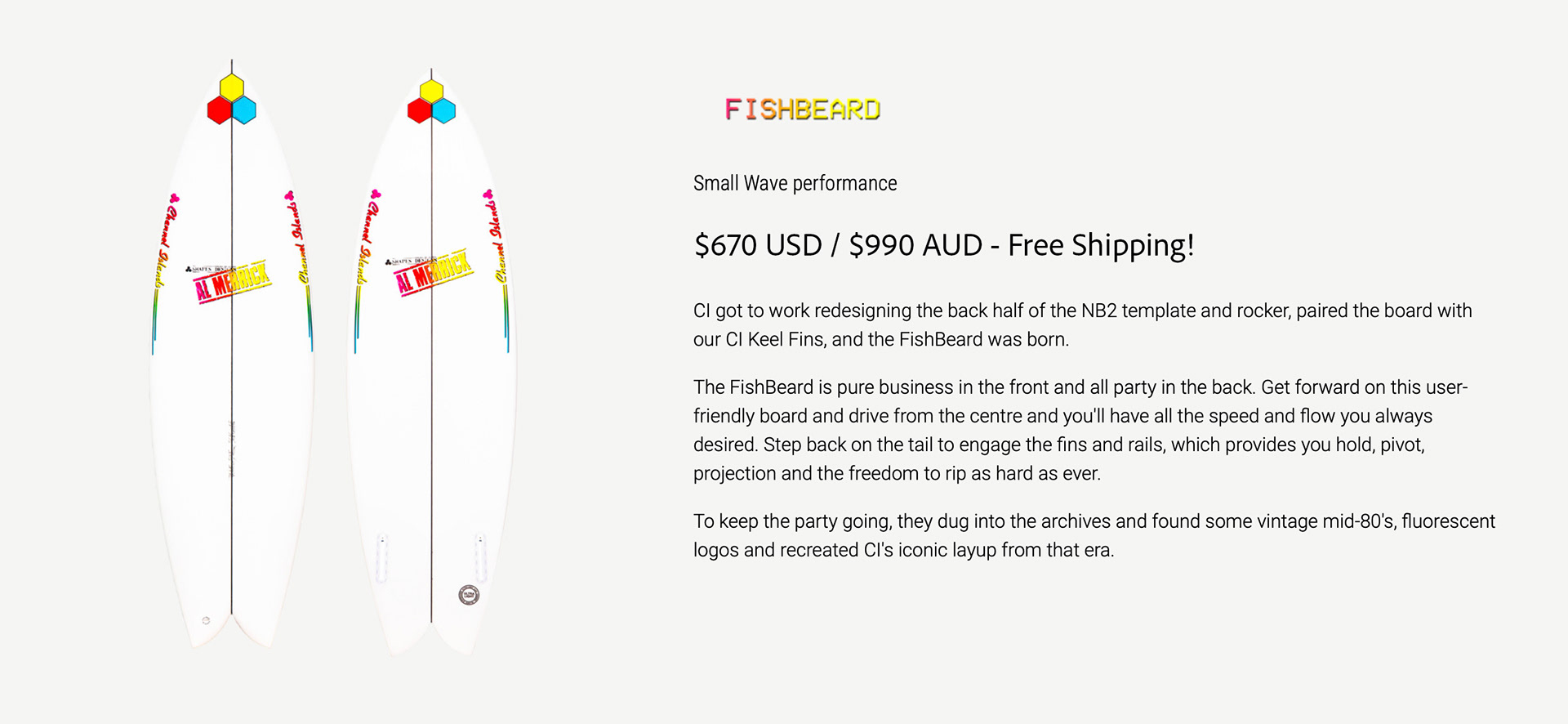
Task: Click the left fin box on right board
Action: 381,558
